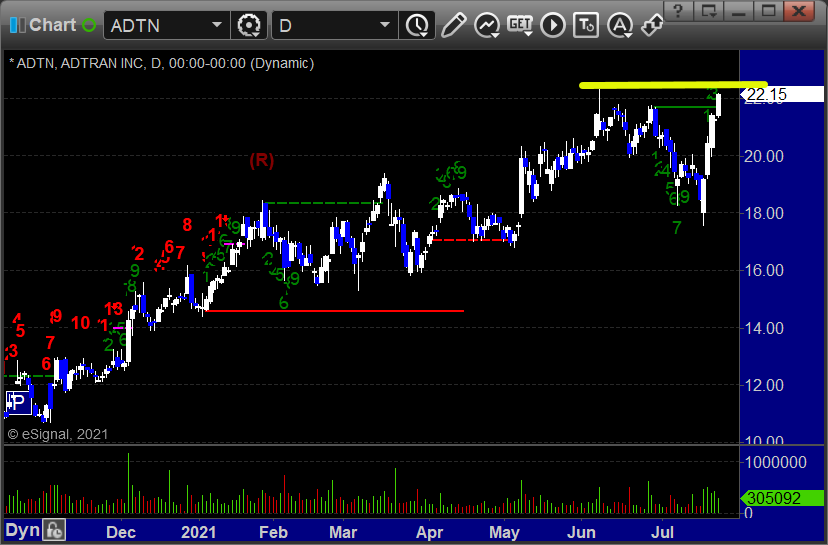Open the ADTN symbol dropdown
828x545 pixels.
[217, 25]
